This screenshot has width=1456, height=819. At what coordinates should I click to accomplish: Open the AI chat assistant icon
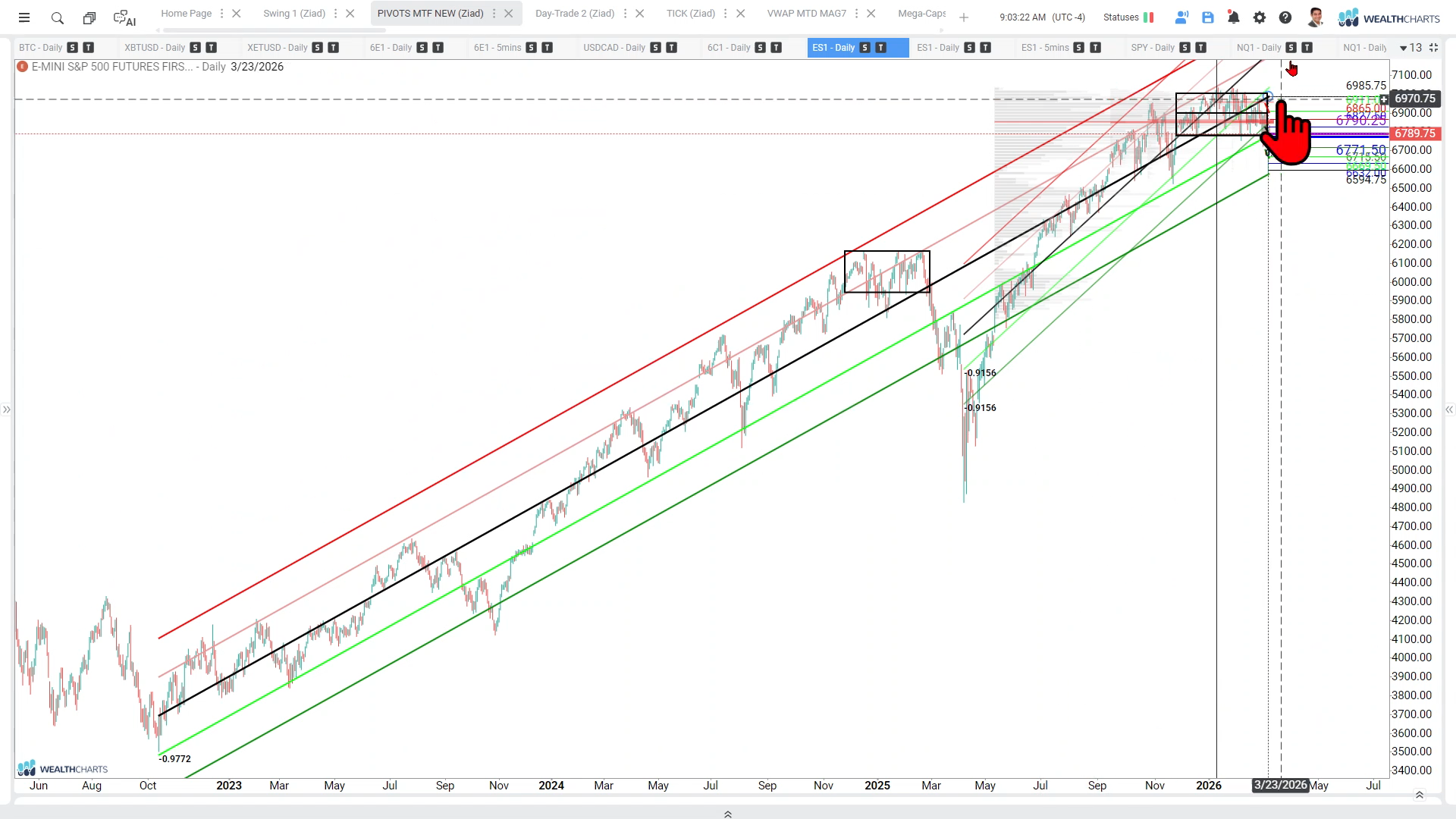click(x=124, y=17)
